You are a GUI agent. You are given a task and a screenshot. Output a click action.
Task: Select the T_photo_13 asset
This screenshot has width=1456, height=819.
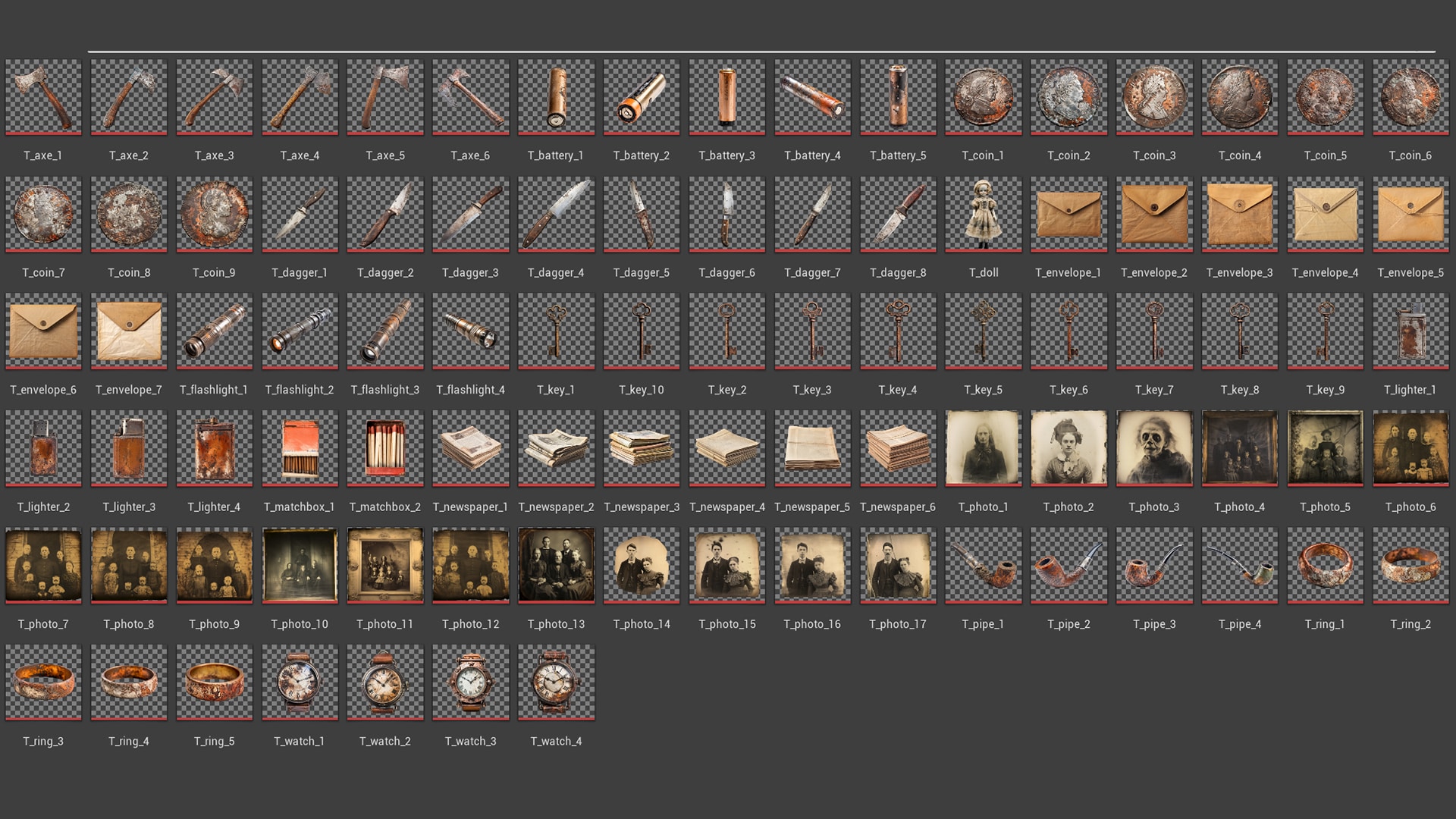pyautogui.click(x=556, y=566)
